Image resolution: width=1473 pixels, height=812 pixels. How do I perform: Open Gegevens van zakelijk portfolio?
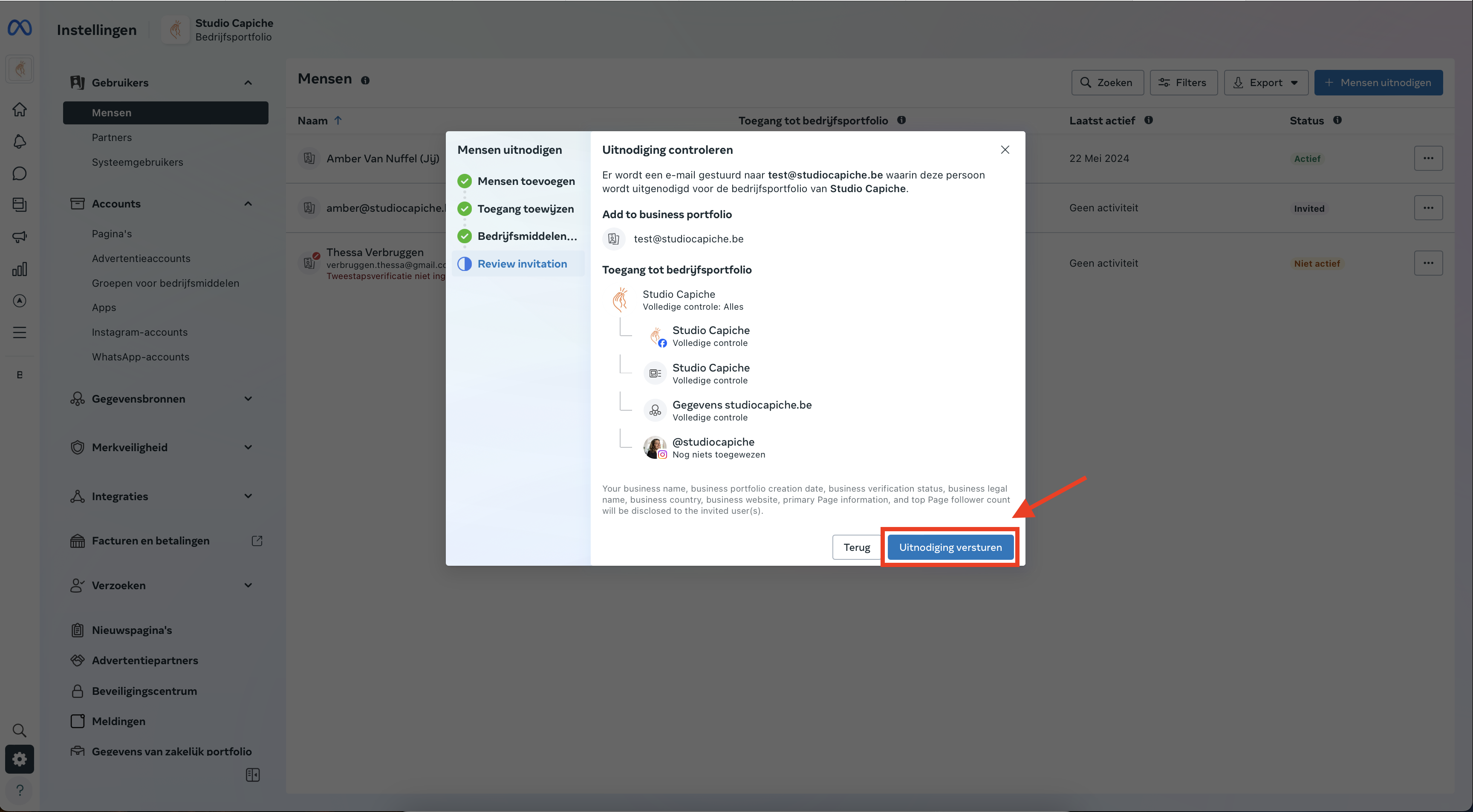[171, 752]
